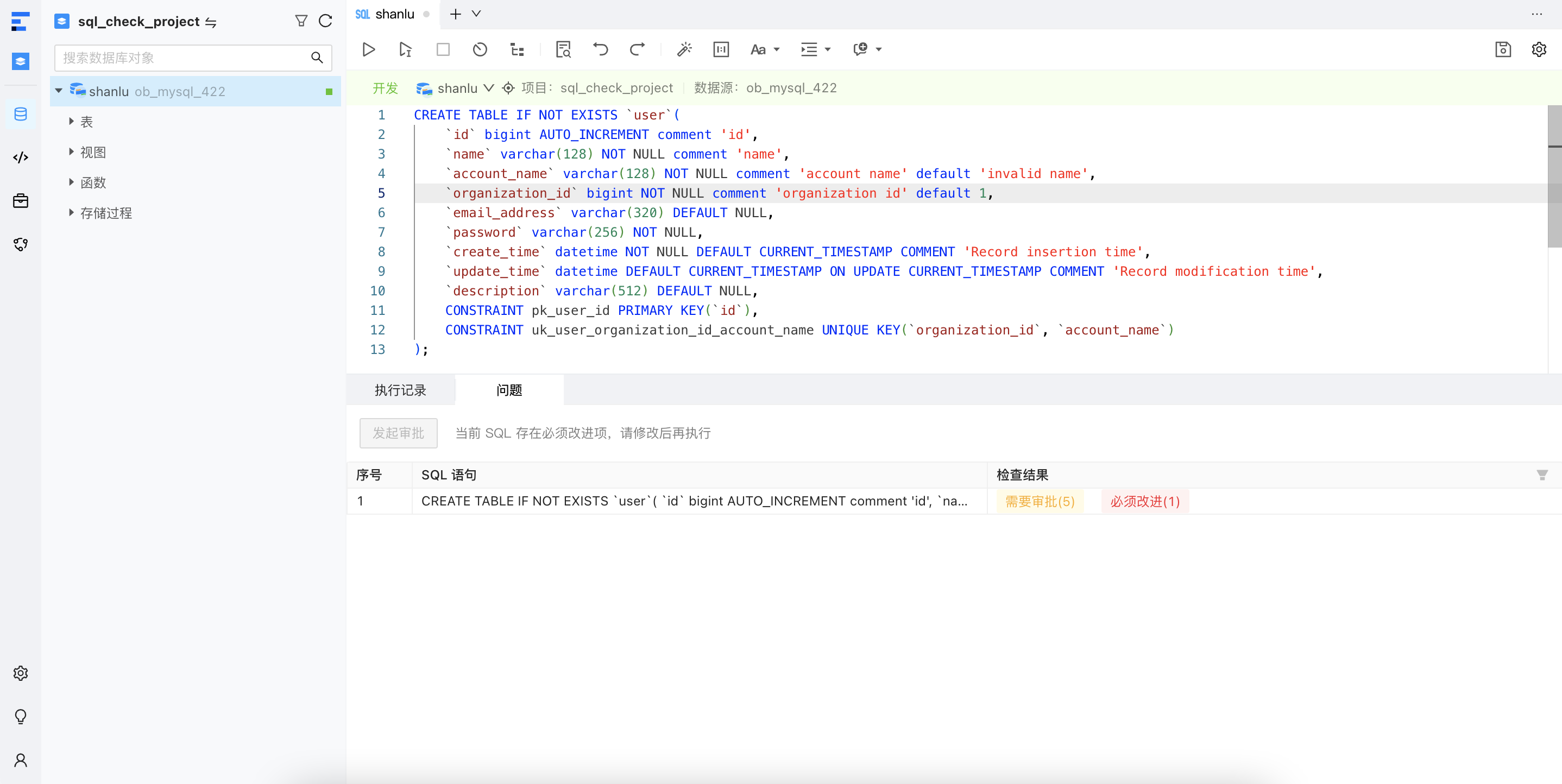Collapse the shanlu database tree node
1562x784 pixels.
click(x=59, y=91)
